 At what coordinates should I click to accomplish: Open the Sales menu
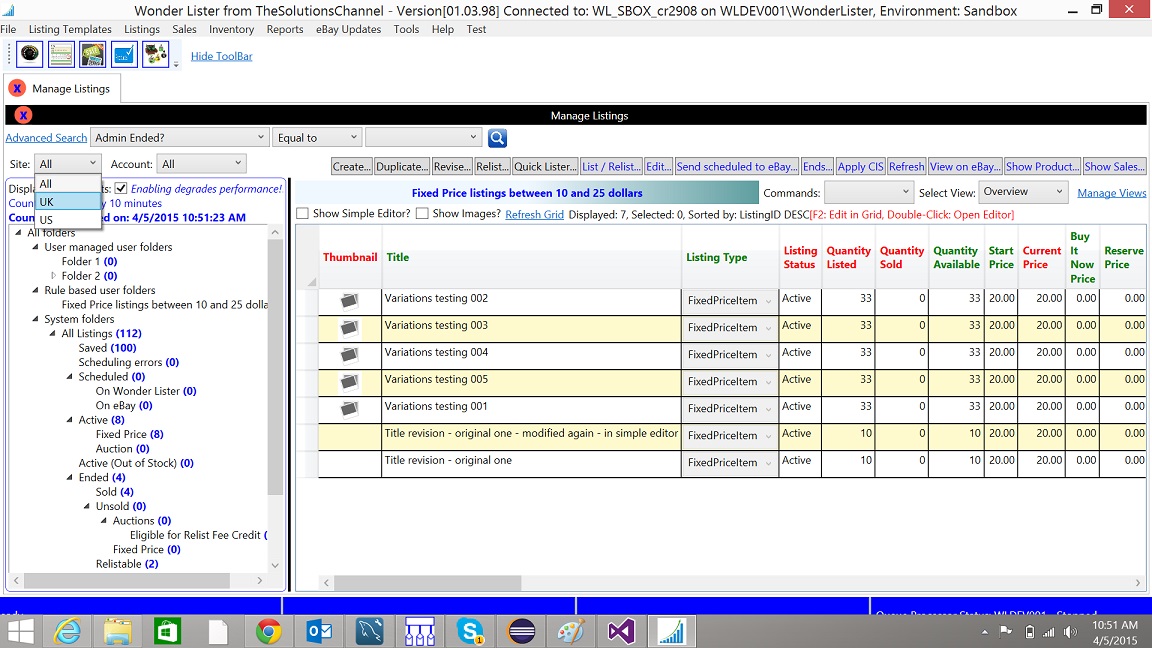184,29
